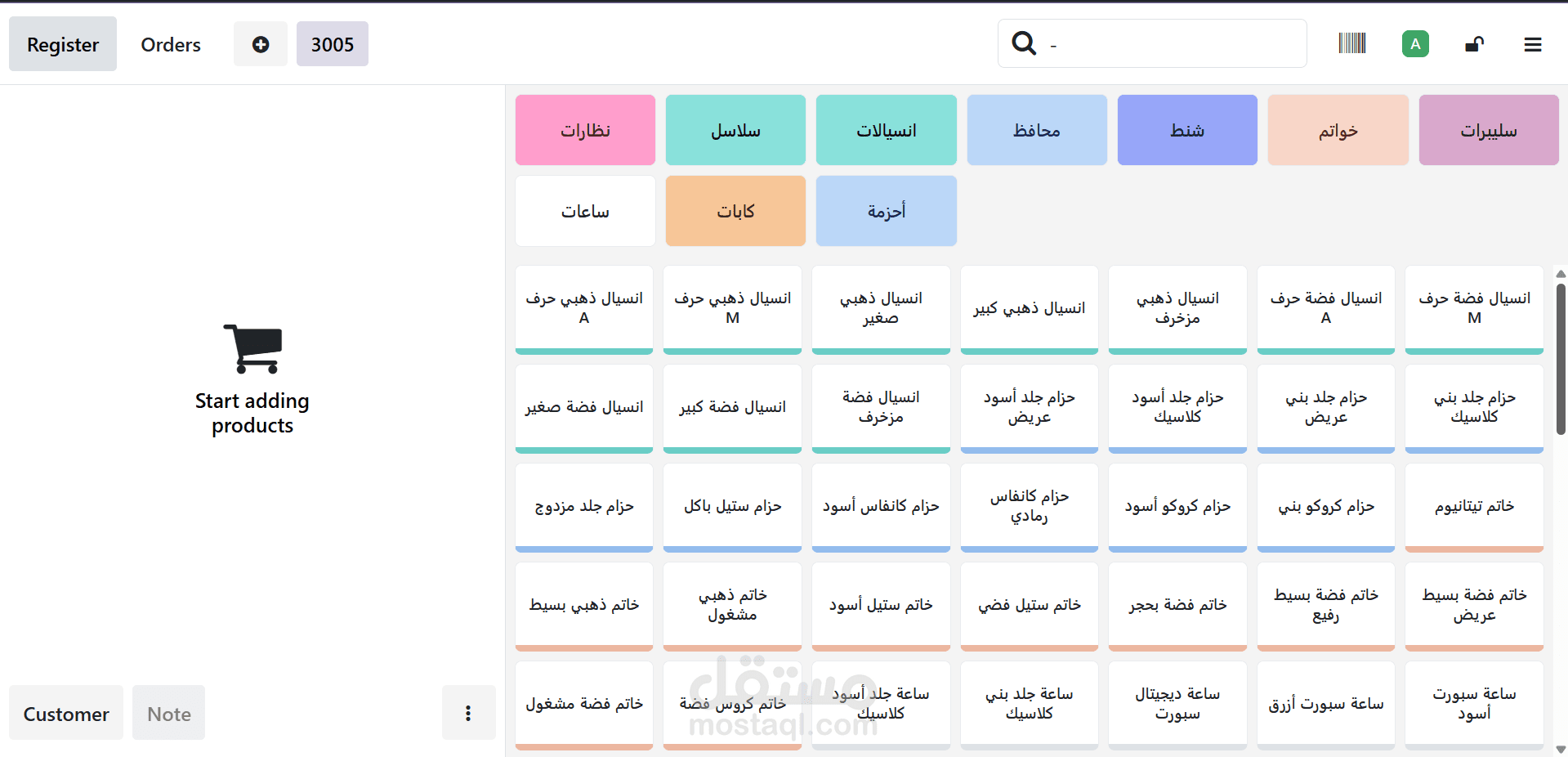Add ساعة سبورت أزرق product
The image size is (1568, 757).
[x=1325, y=704]
